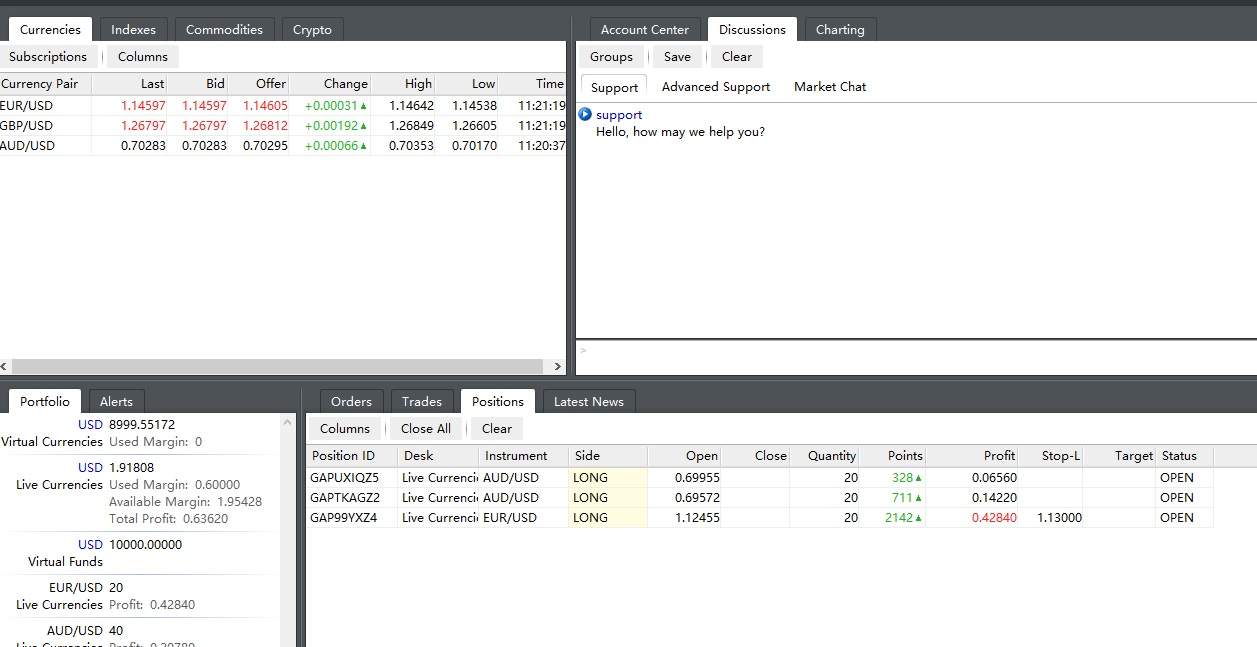Viewport: 1257px width, 647px height.
Task: Sort positions by Quantity column header
Action: pyautogui.click(x=825, y=456)
